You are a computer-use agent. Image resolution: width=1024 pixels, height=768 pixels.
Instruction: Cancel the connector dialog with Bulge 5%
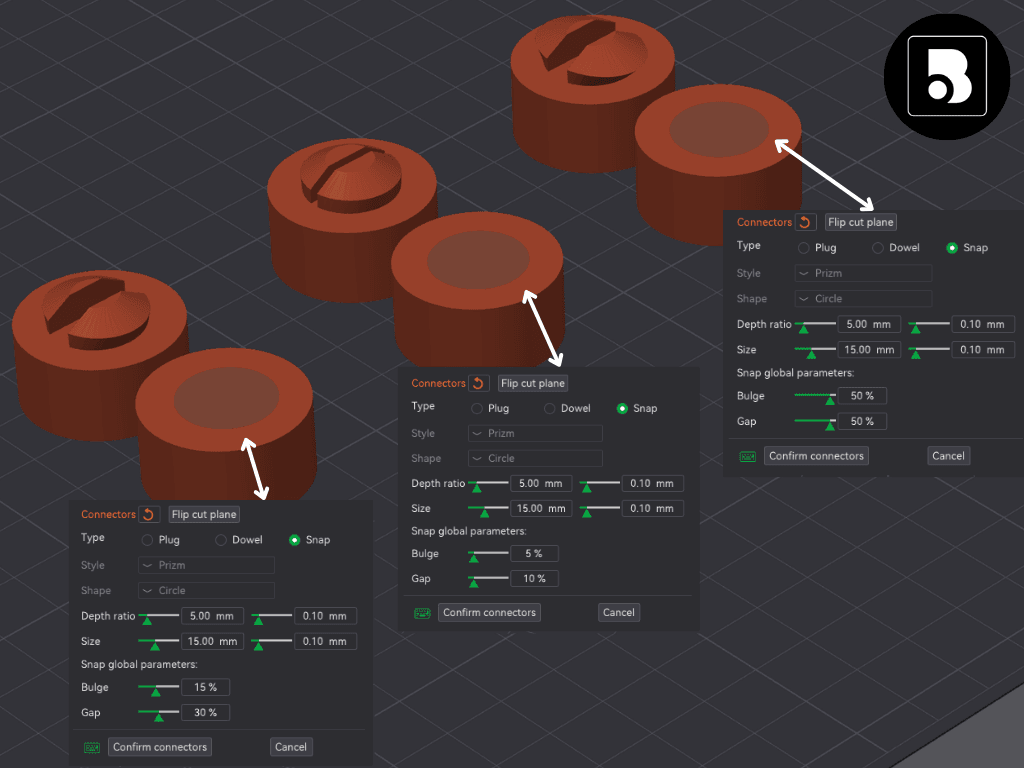pyautogui.click(x=618, y=613)
